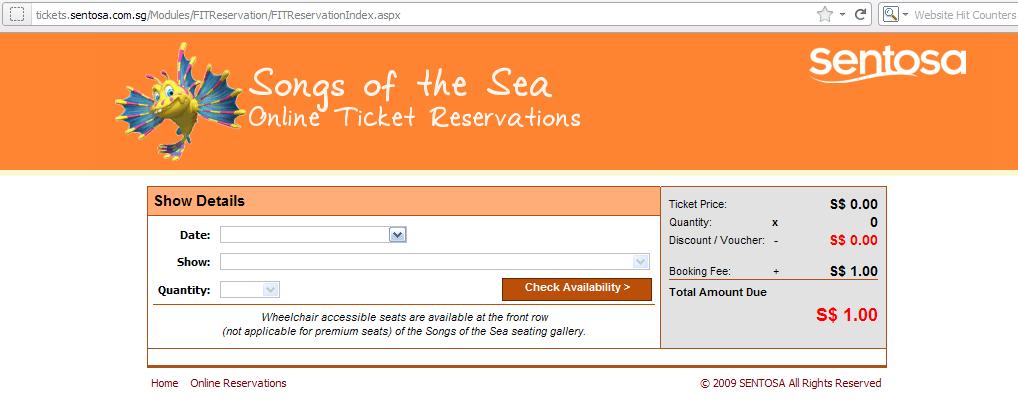Screen dimensions: 1018x406
Task: Expand the Date dropdown
Action: [397, 235]
